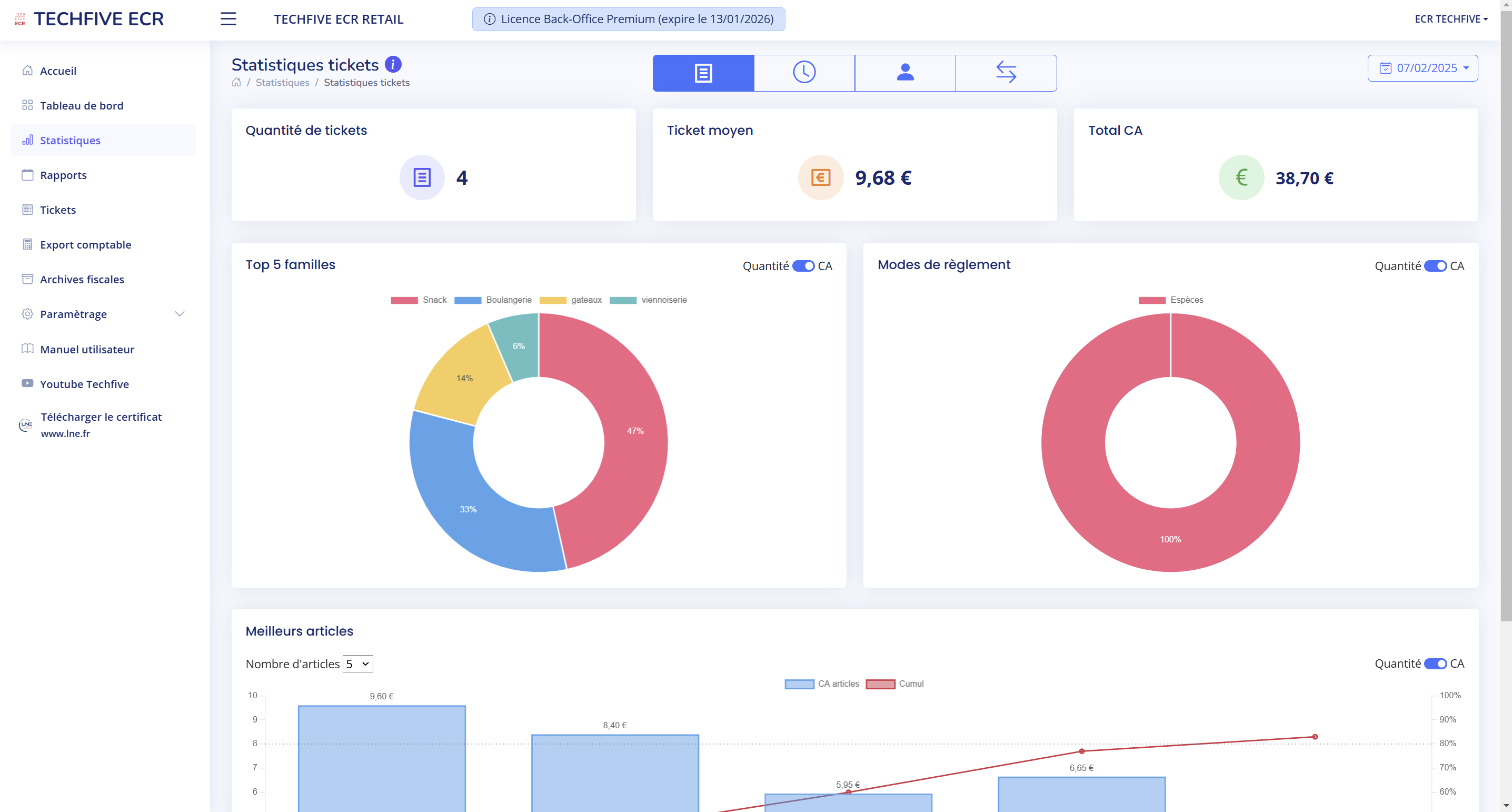The width and height of the screenshot is (1512, 812).
Task: Open the ECR TECHFIVE account dropdown
Action: pyautogui.click(x=1451, y=19)
